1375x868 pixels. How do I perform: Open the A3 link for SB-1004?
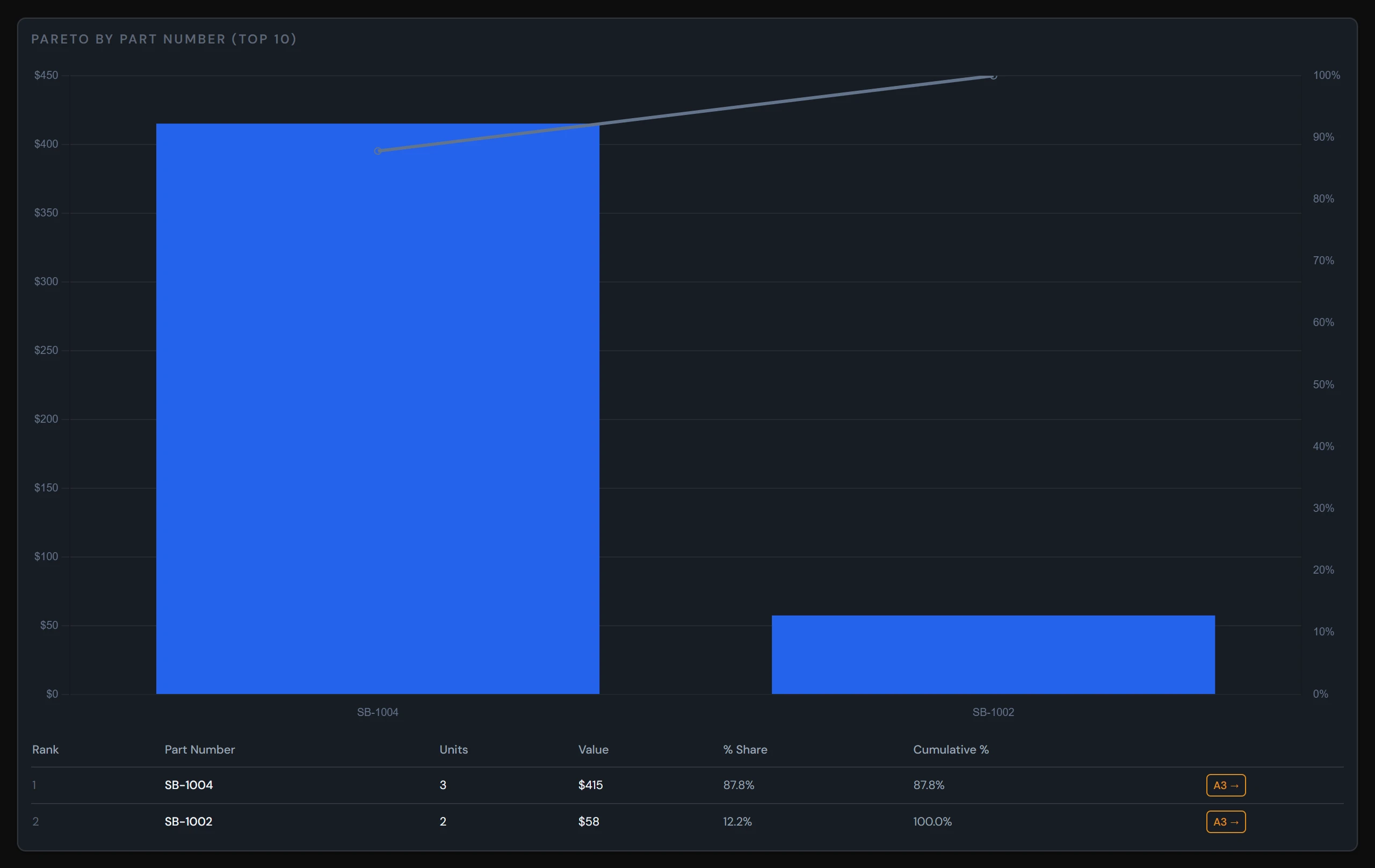1225,785
